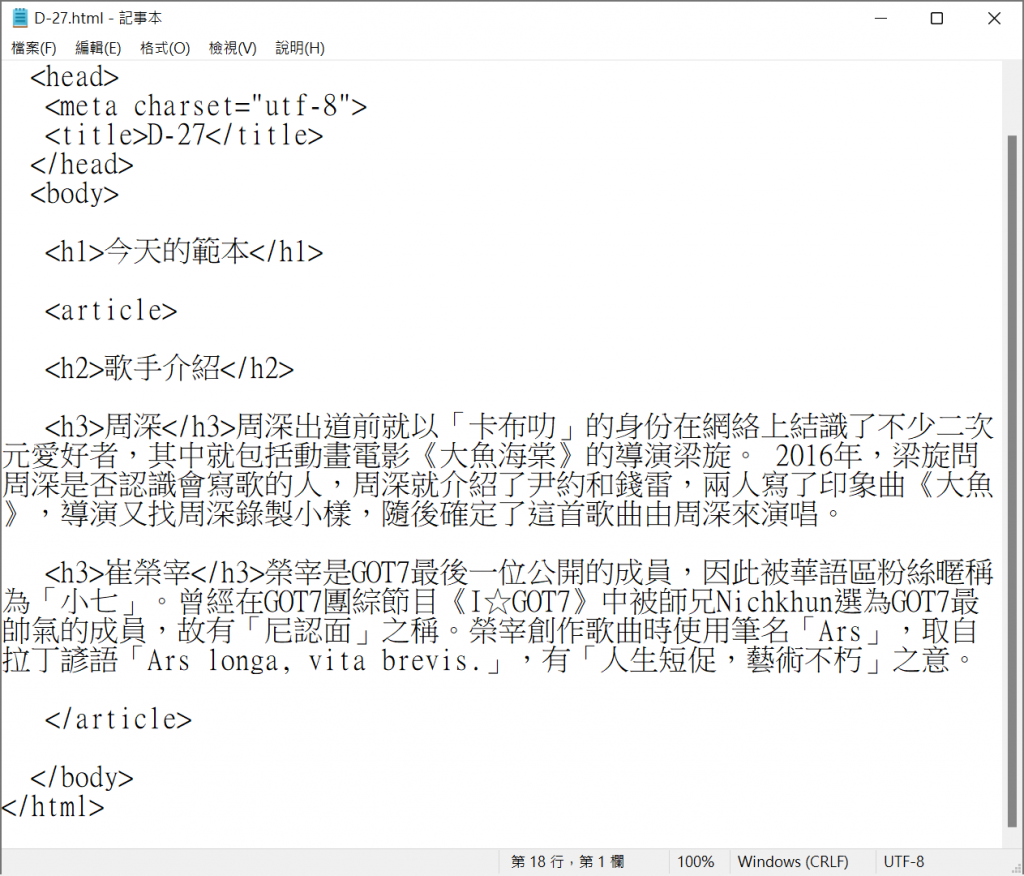Click the UTF-8 encoding status entry
The height and width of the screenshot is (876, 1024).
[904, 862]
